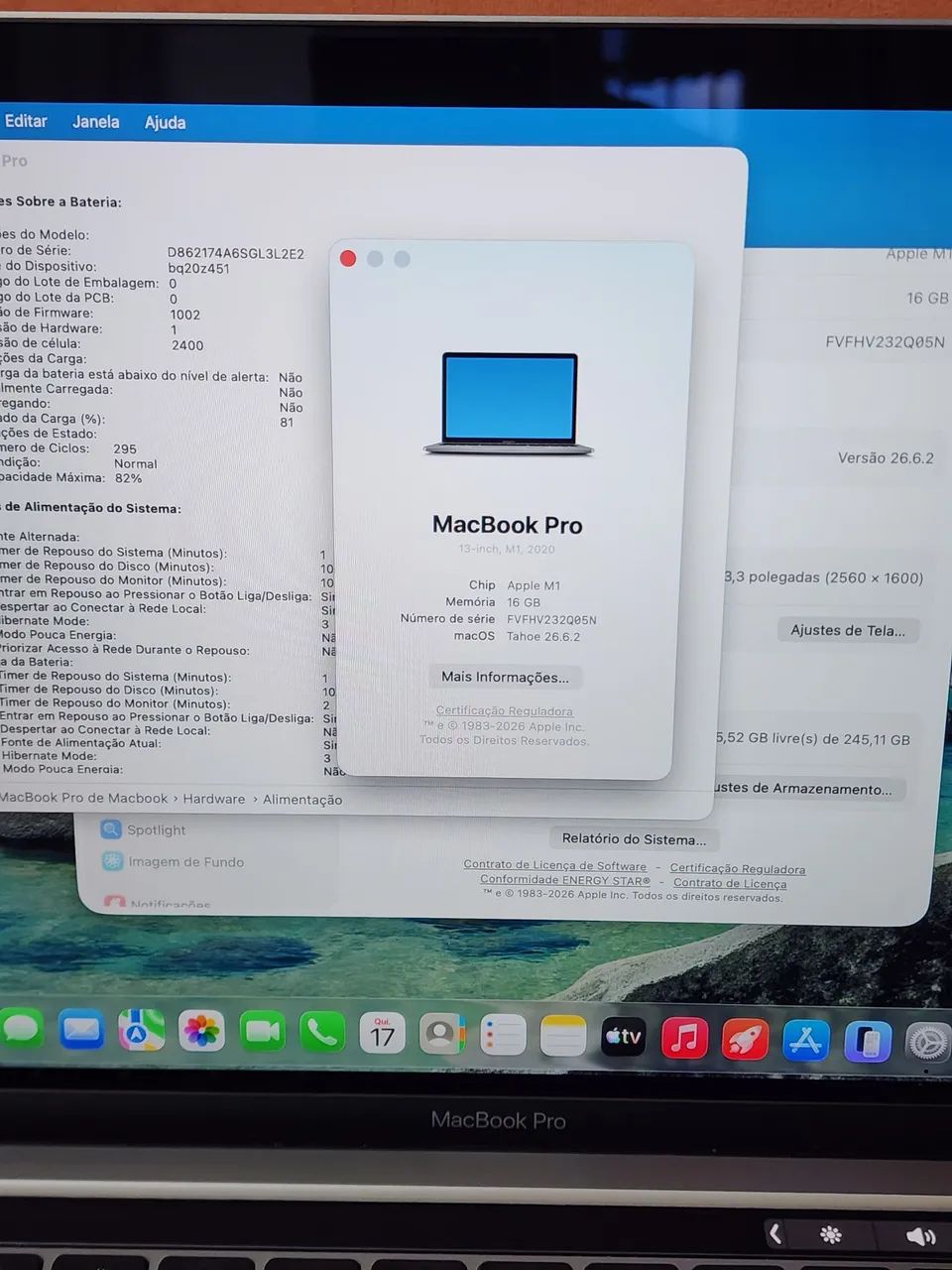The height and width of the screenshot is (1270, 952).
Task: Launch FaceTime from the Dock
Action: (x=262, y=1034)
